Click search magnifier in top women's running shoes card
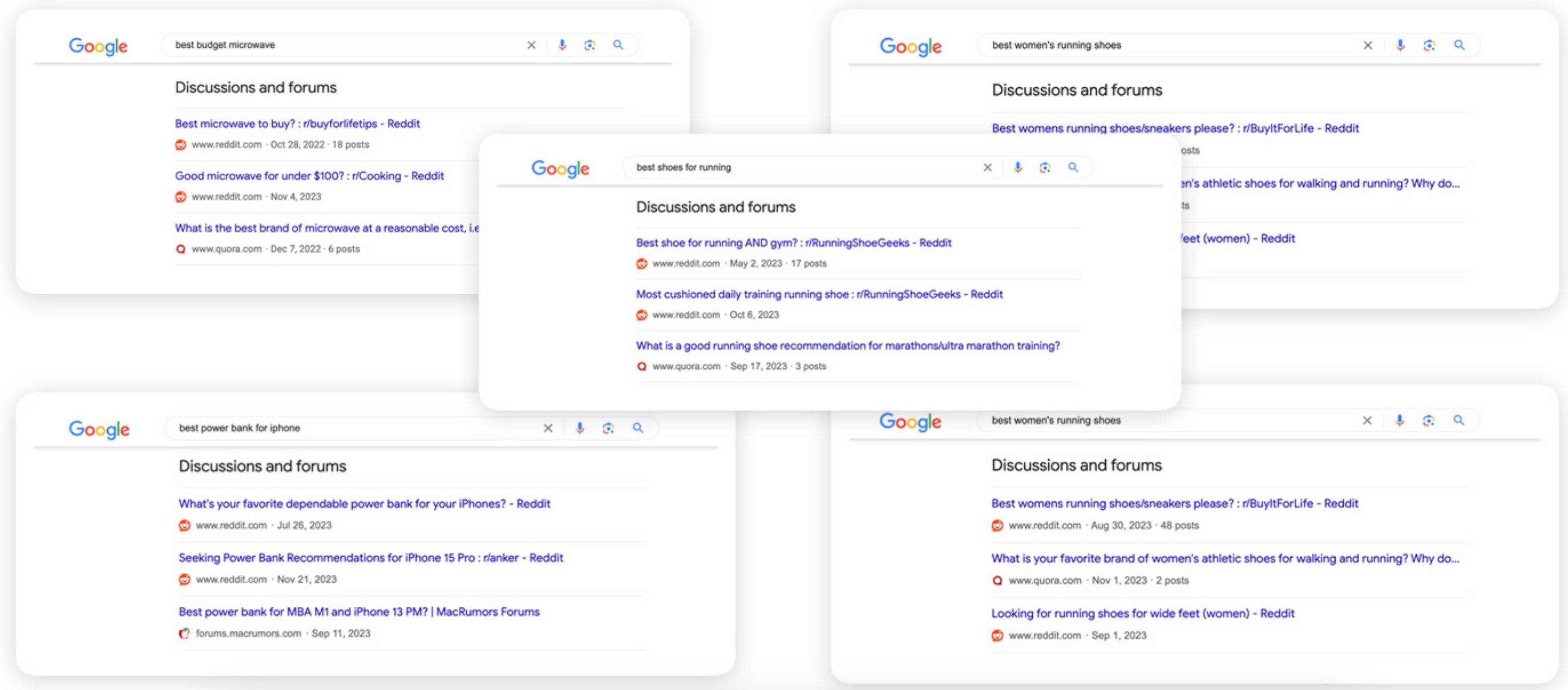 coord(1459,45)
